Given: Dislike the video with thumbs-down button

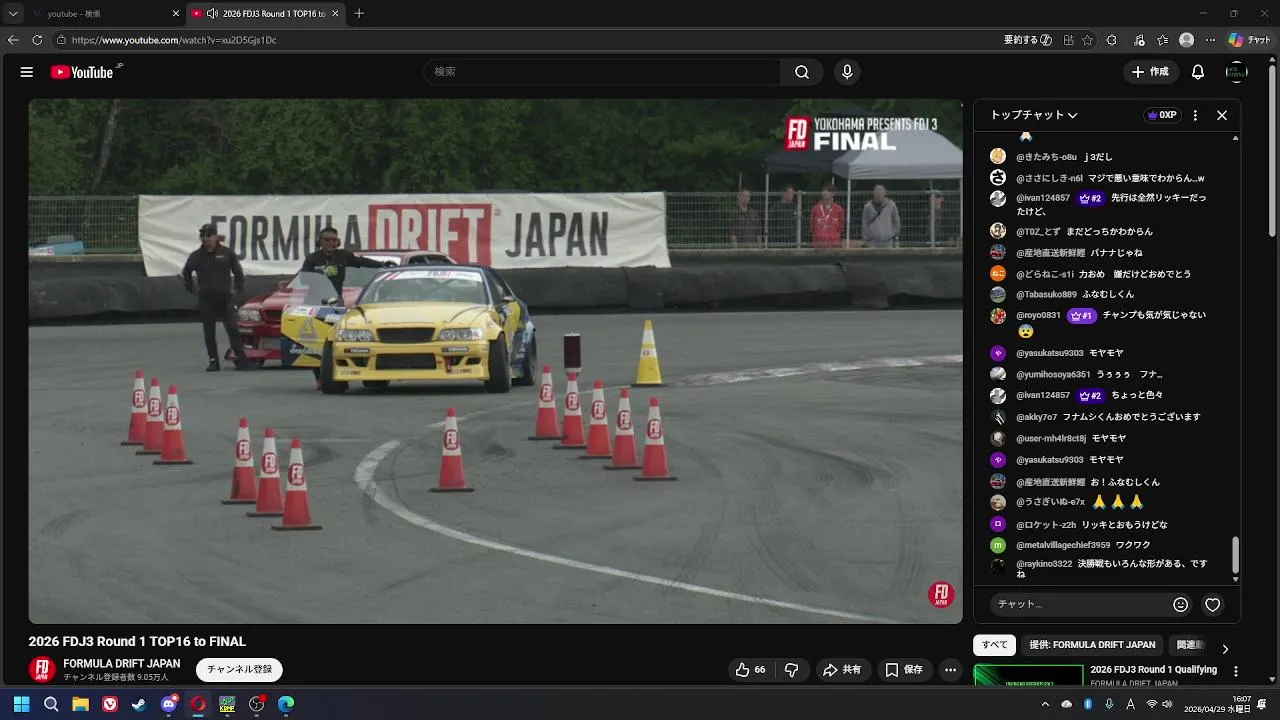Looking at the screenshot, I should 791,670.
